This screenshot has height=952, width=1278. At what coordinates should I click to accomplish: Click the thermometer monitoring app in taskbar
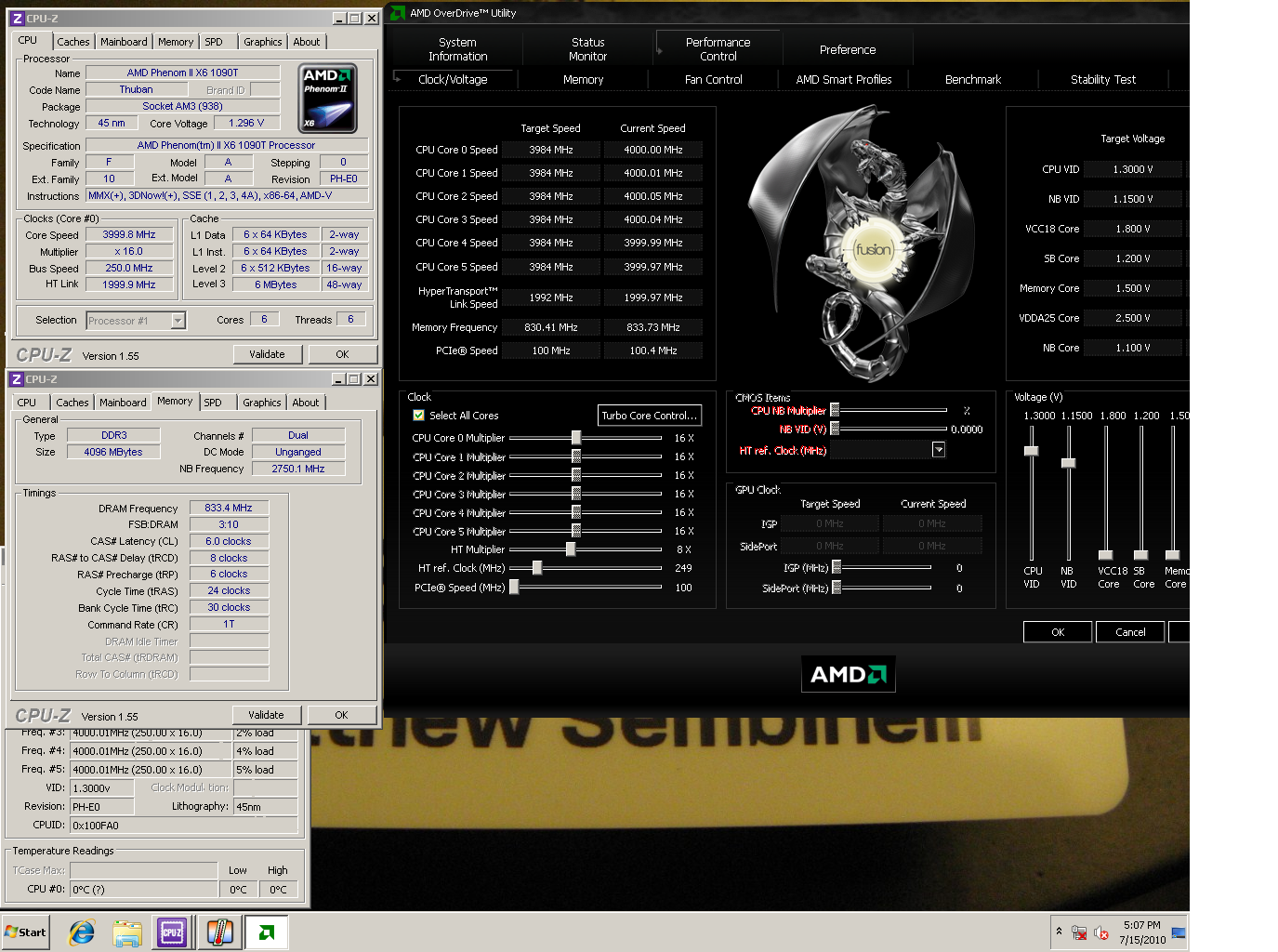coord(219,932)
